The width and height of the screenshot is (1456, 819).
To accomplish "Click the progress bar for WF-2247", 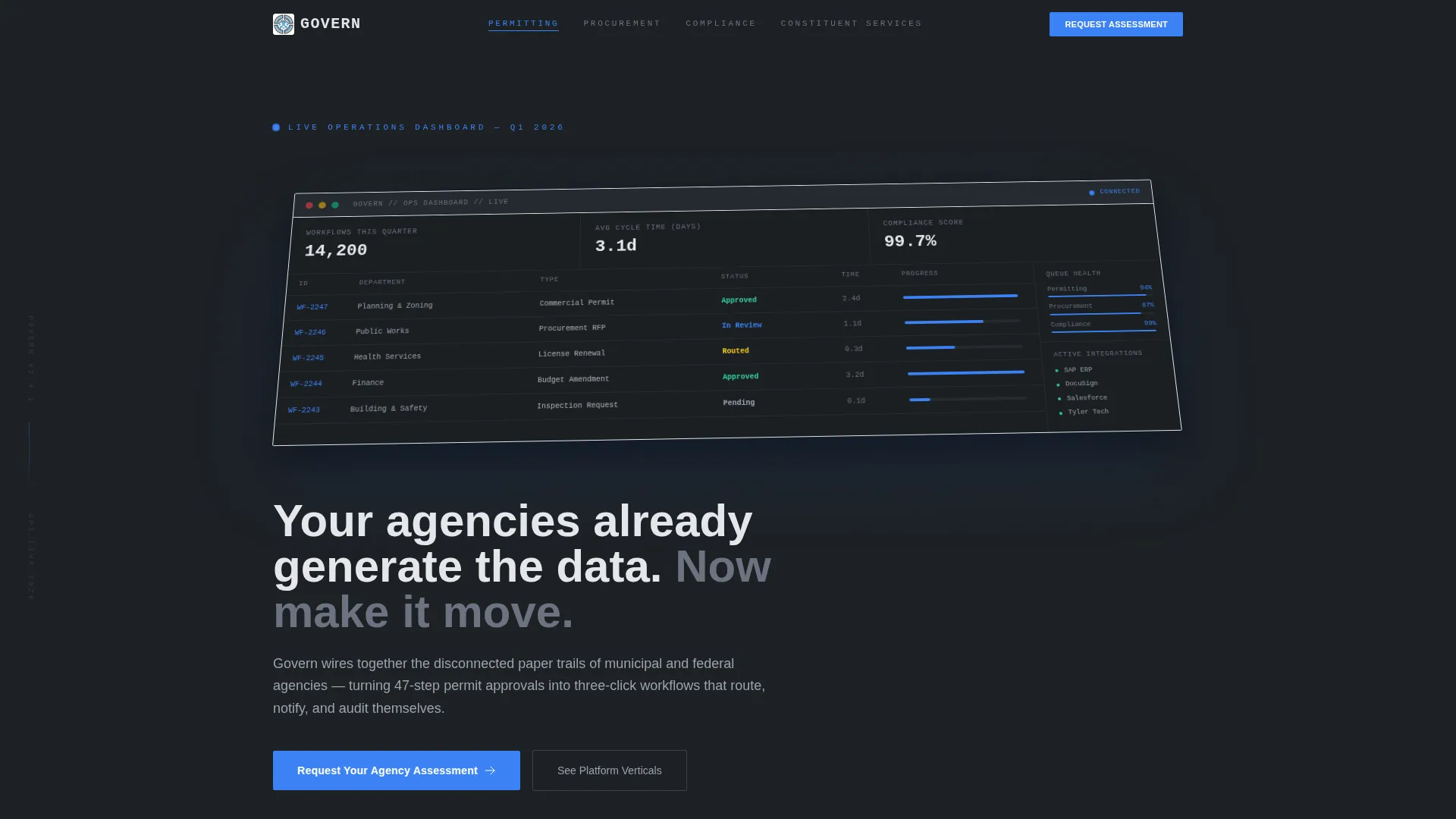I will [x=961, y=297].
